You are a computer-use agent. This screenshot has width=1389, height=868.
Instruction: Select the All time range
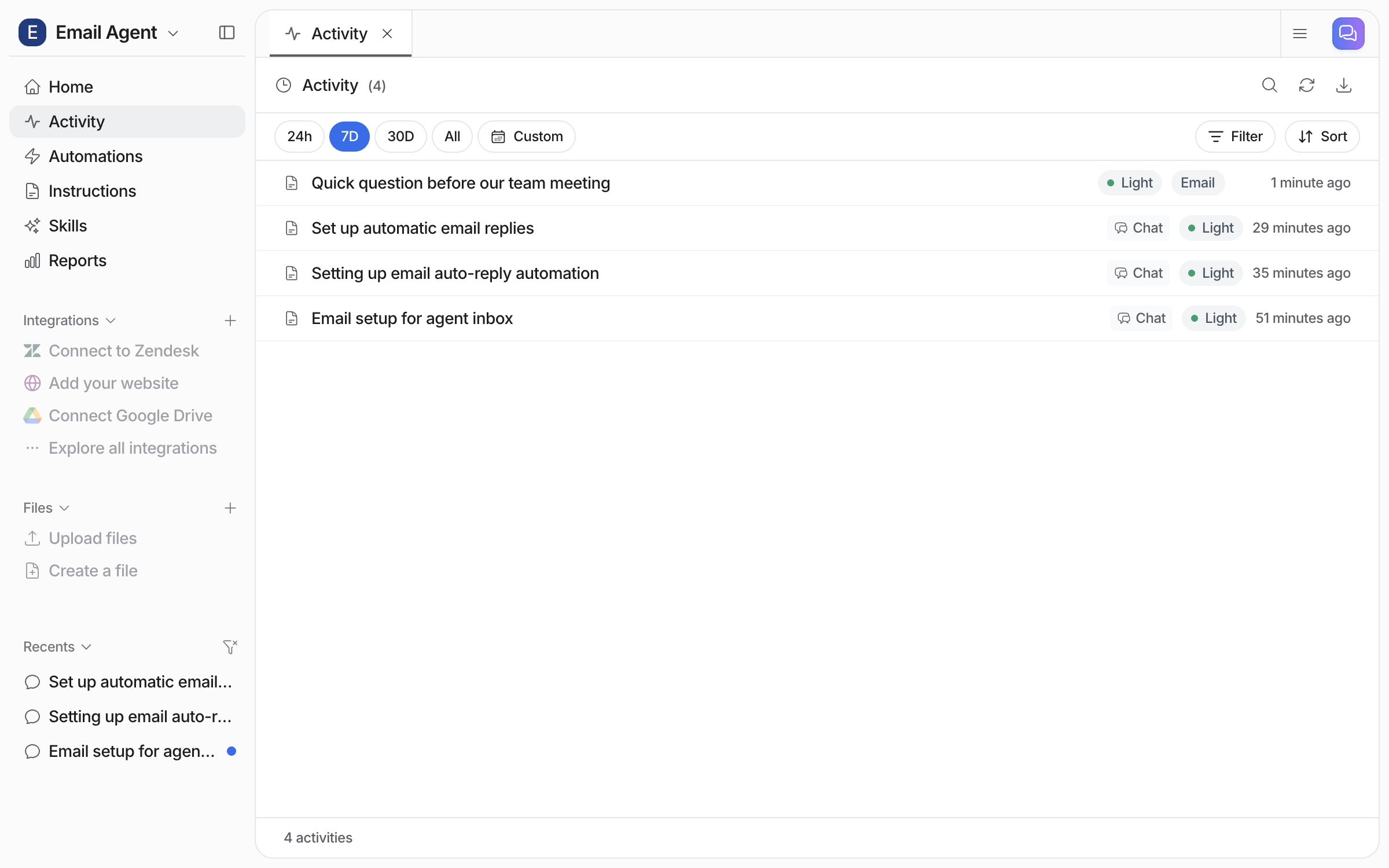(452, 137)
